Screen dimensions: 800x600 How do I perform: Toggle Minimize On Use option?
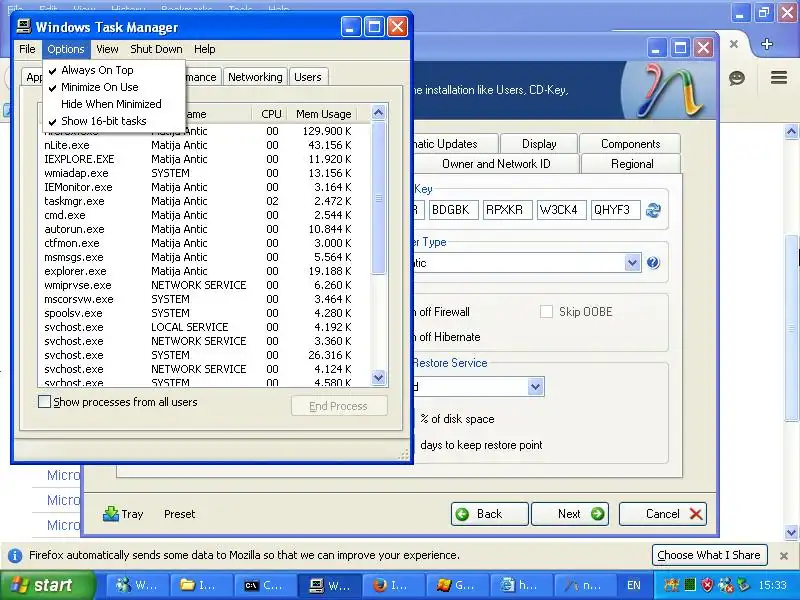pos(114,87)
